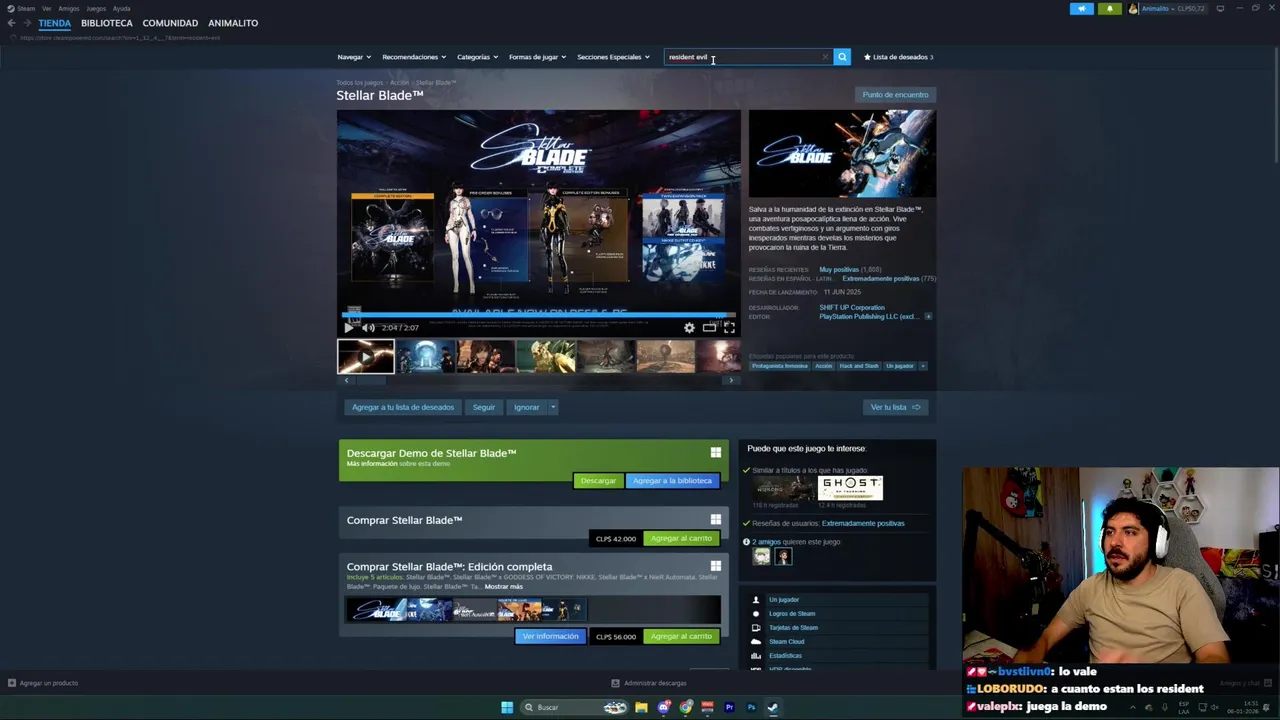Image resolution: width=1280 pixels, height=720 pixels.
Task: Switch to the BIBLIOTECA tab
Action: [x=107, y=23]
